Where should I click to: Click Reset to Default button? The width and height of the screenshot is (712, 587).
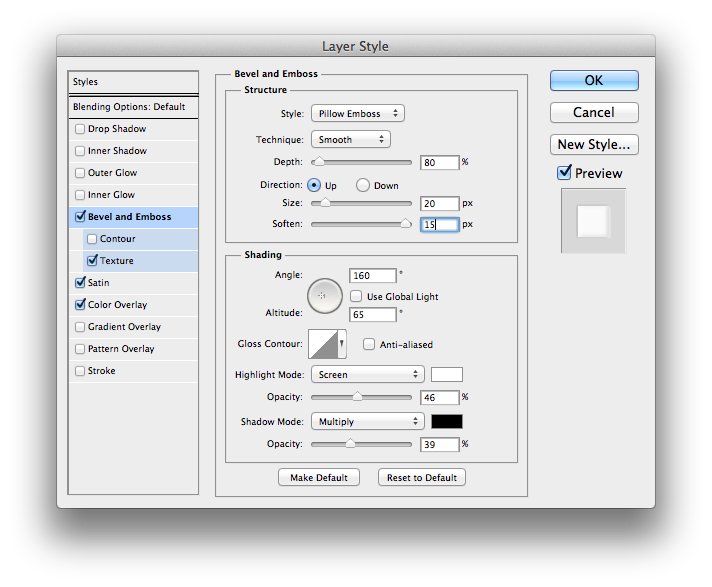pyautogui.click(x=422, y=477)
